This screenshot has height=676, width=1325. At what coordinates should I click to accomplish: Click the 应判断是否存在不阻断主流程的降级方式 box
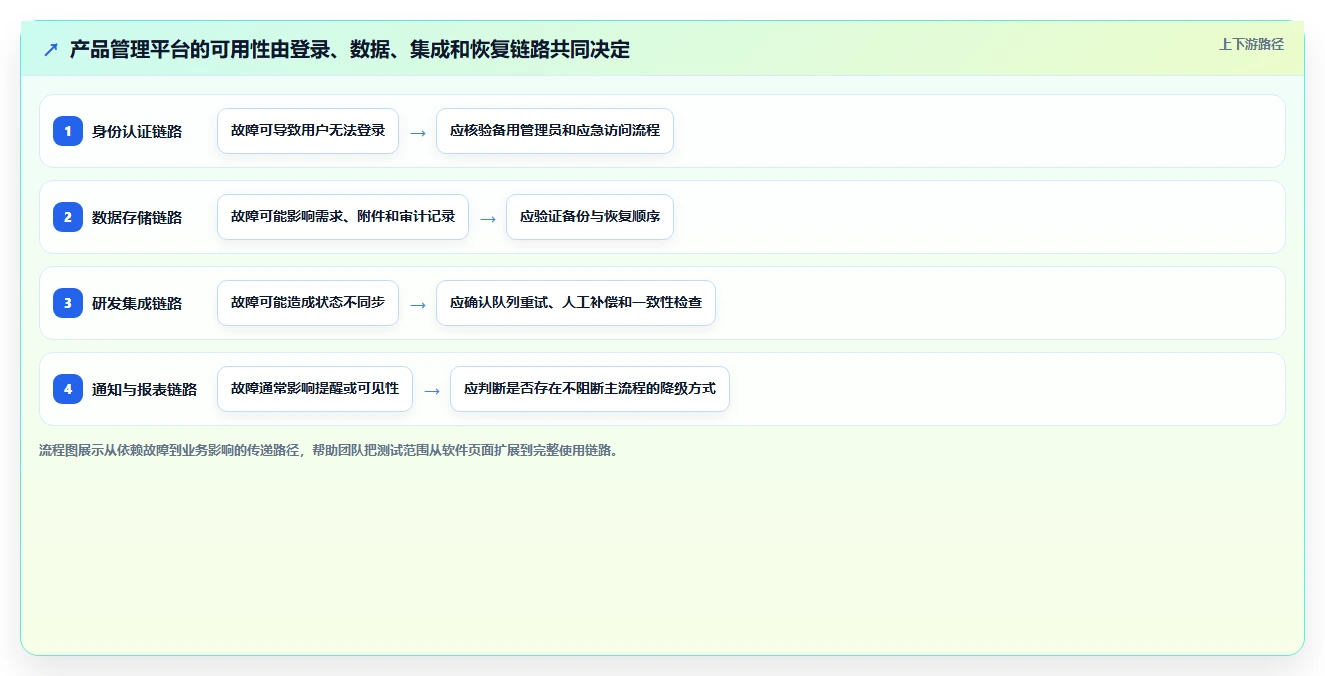pyautogui.click(x=590, y=389)
